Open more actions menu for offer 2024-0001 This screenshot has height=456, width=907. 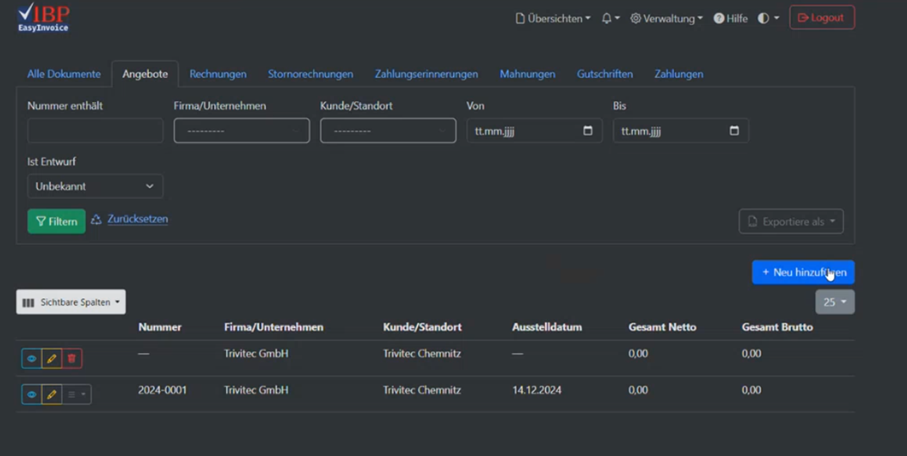pyautogui.click(x=76, y=395)
